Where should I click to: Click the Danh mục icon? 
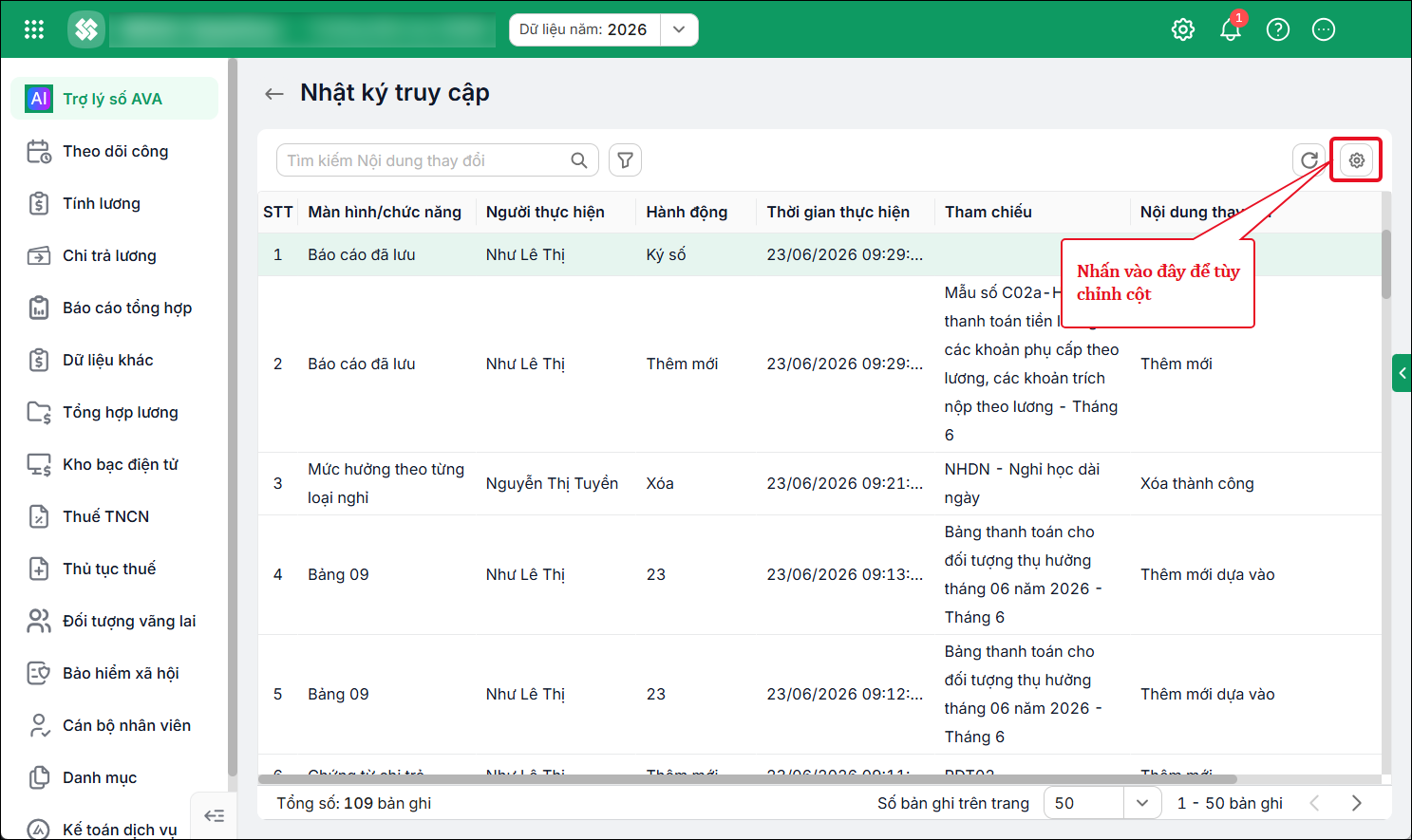click(39, 777)
